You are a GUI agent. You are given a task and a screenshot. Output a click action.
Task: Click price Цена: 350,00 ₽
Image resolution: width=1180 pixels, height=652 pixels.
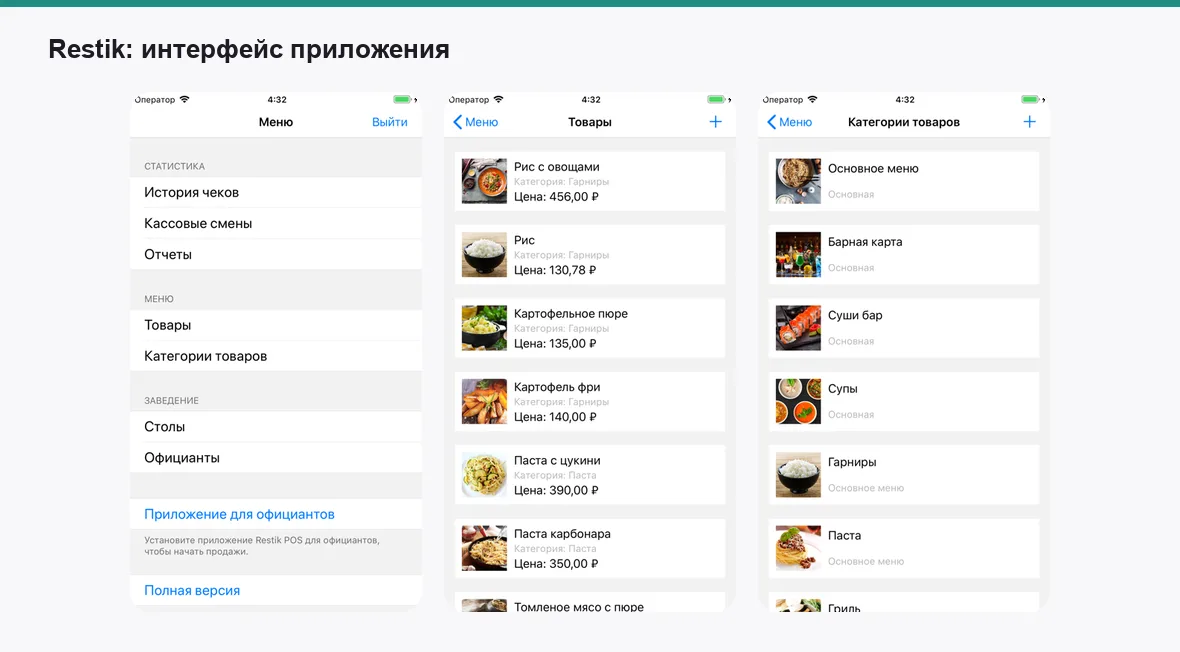556,564
